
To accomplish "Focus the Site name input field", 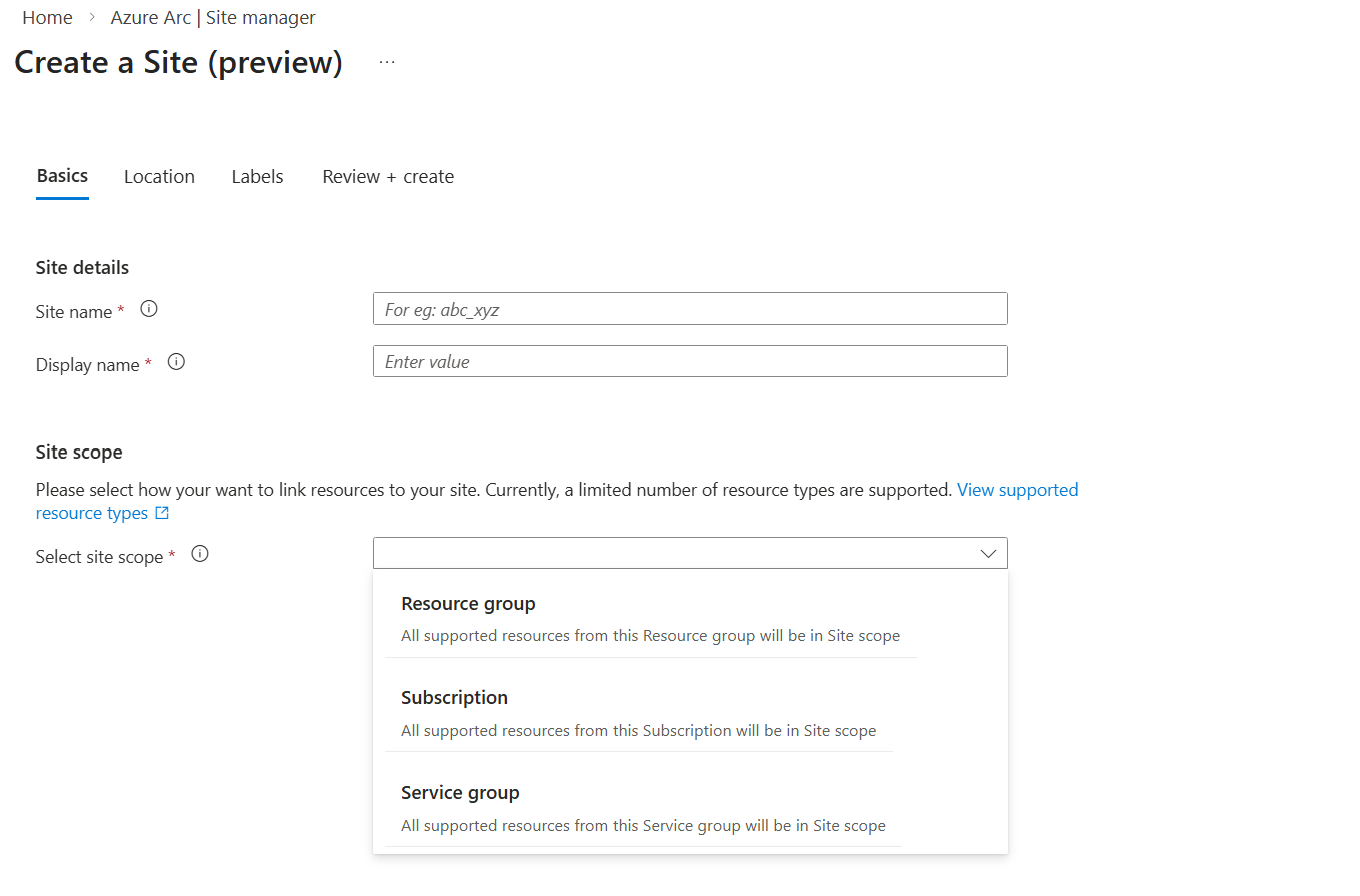I will point(690,309).
